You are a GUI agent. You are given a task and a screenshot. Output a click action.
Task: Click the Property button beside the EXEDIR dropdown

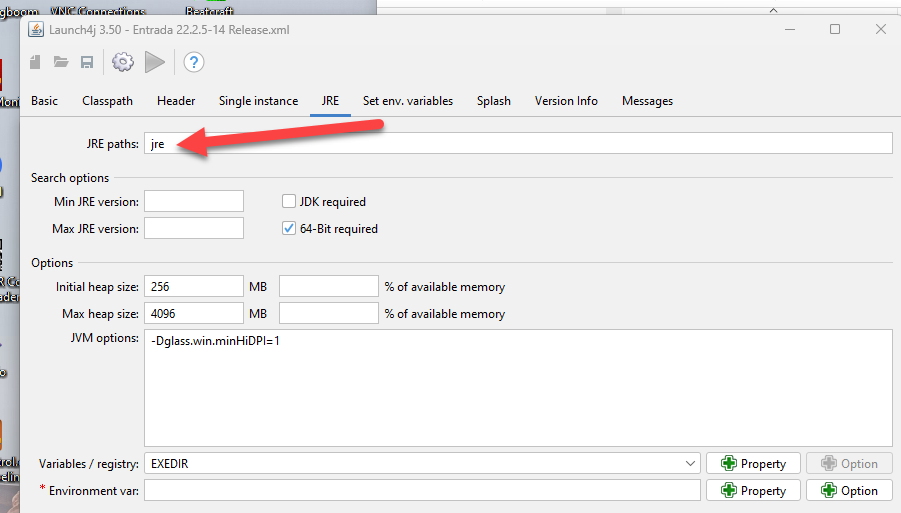point(753,464)
